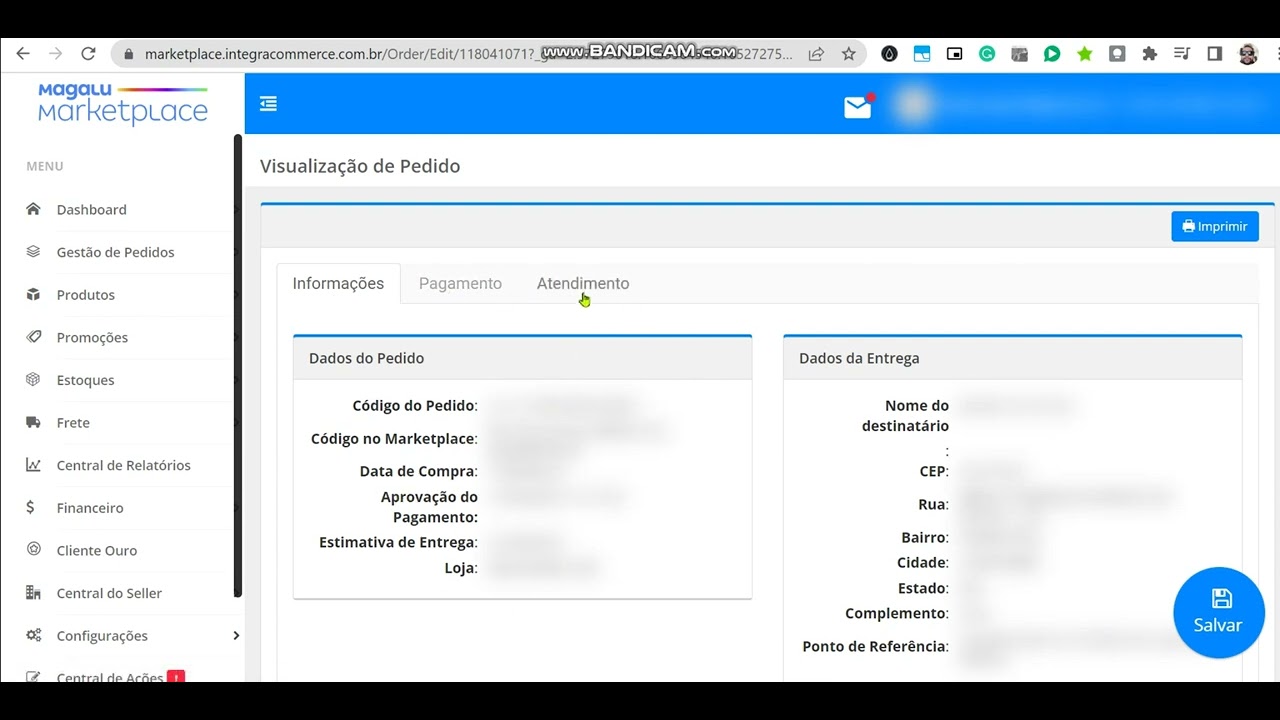
Task: Open the green star extension icon
Action: coord(1084,54)
